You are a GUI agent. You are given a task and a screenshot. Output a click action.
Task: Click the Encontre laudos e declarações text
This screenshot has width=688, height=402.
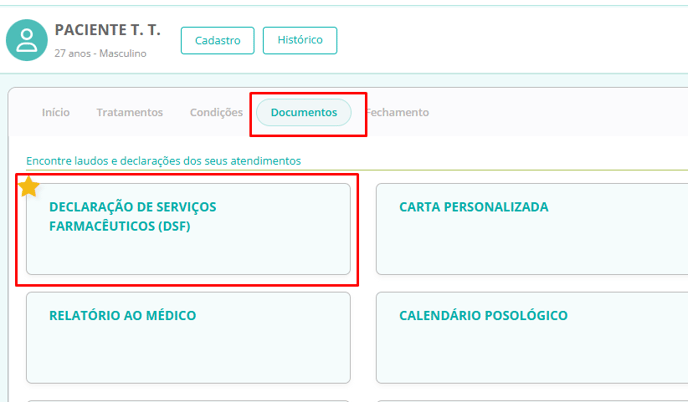163,161
